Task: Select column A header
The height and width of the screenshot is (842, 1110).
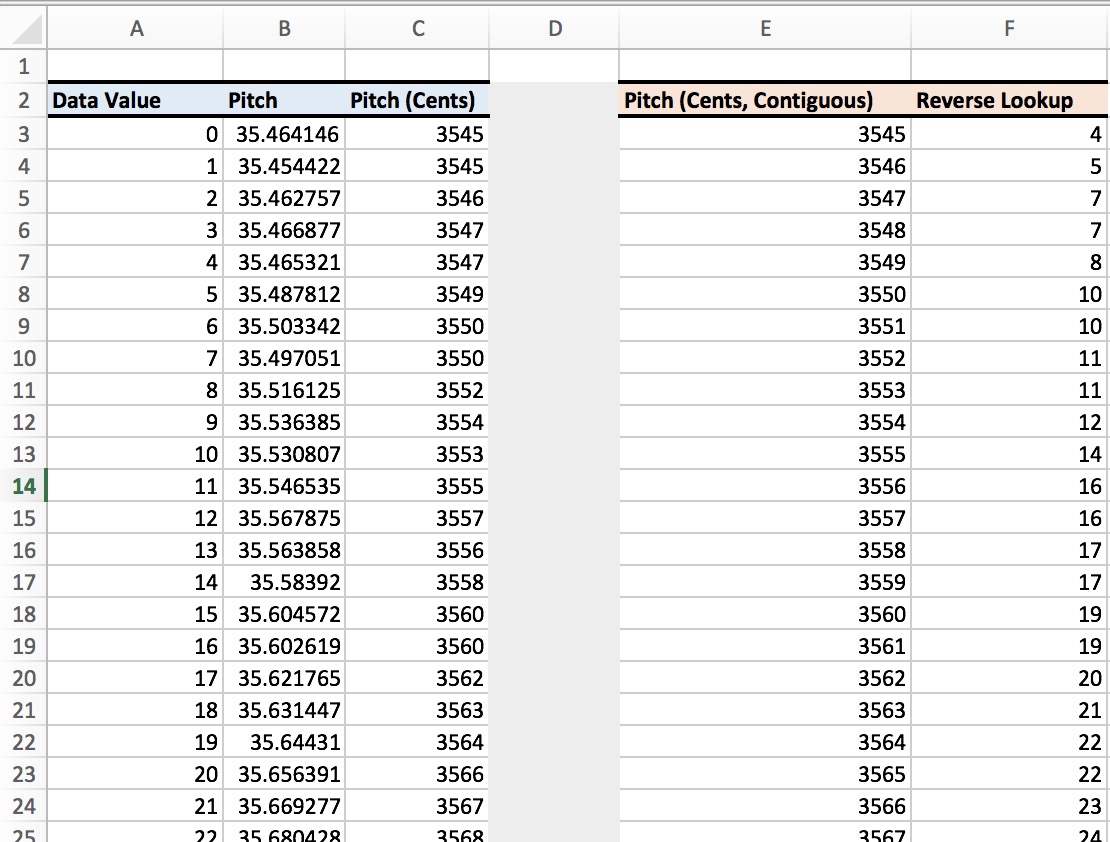Action: coord(136,28)
